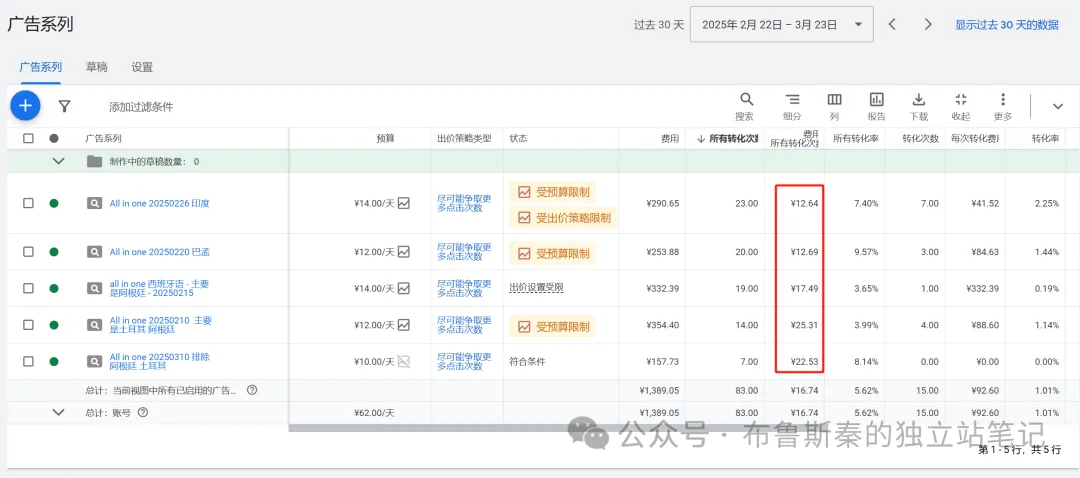Check the All in one 20250310 row
The width and height of the screenshot is (1080, 478).
28,362
